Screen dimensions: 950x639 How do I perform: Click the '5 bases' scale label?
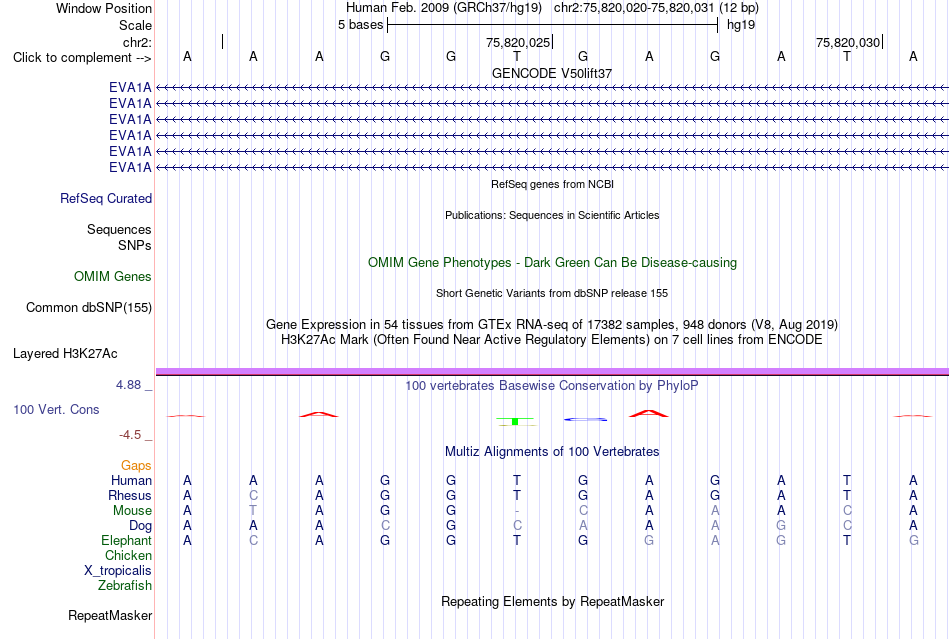360,25
